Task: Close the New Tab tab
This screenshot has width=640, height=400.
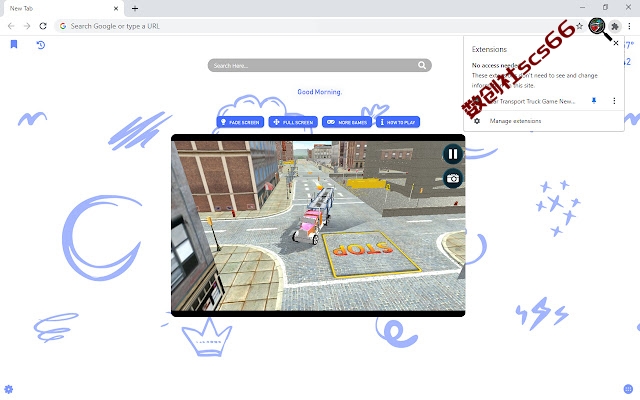Action: pyautogui.click(x=116, y=8)
